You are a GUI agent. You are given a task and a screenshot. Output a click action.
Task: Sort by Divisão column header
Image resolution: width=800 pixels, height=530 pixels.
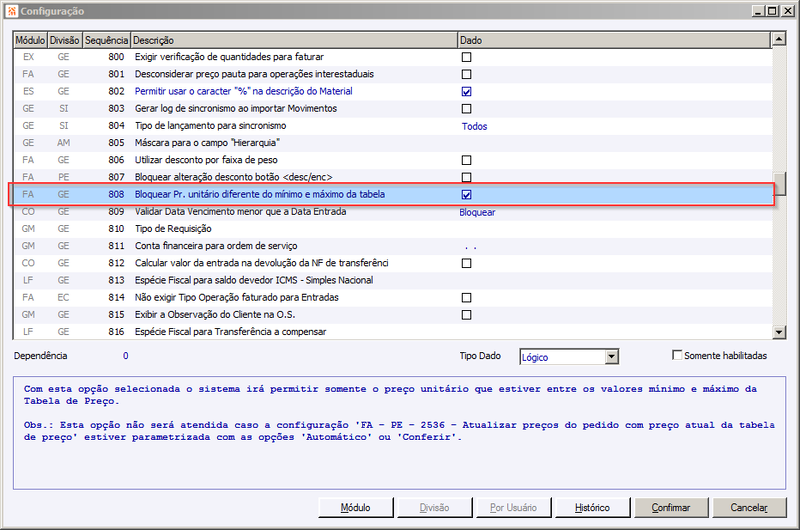click(65, 40)
